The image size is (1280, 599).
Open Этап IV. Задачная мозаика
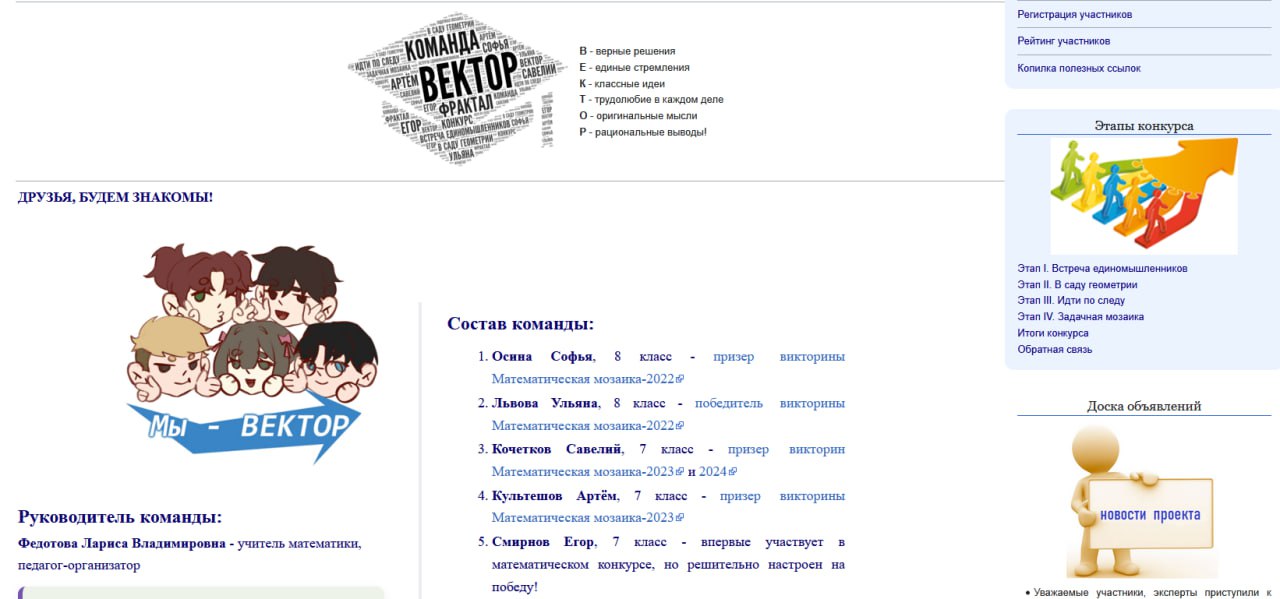click(1080, 316)
